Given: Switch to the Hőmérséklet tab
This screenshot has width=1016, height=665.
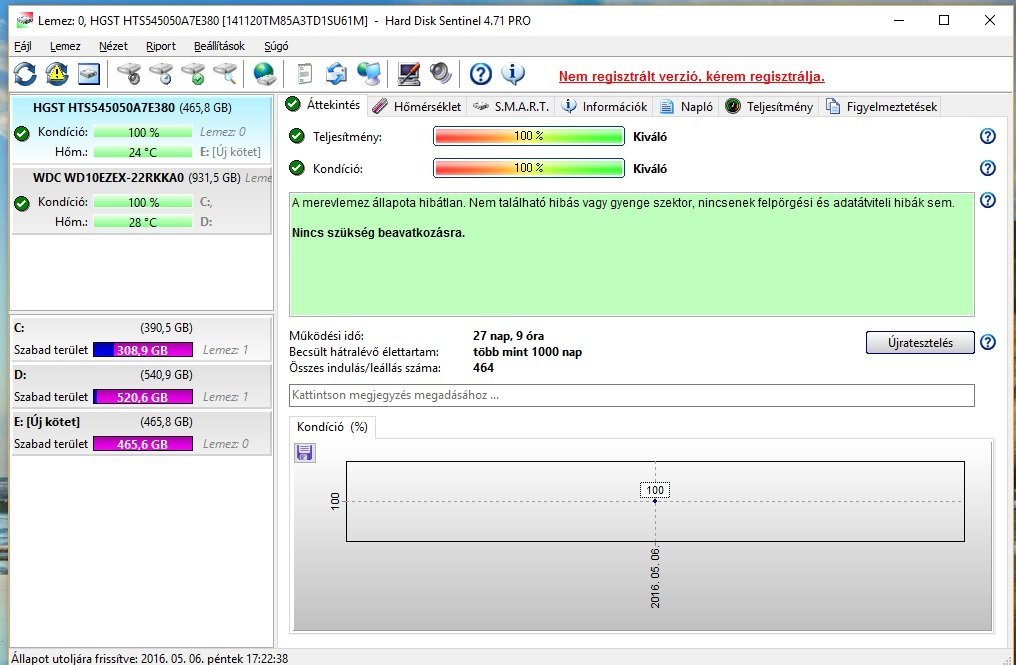Looking at the screenshot, I should click(417, 106).
